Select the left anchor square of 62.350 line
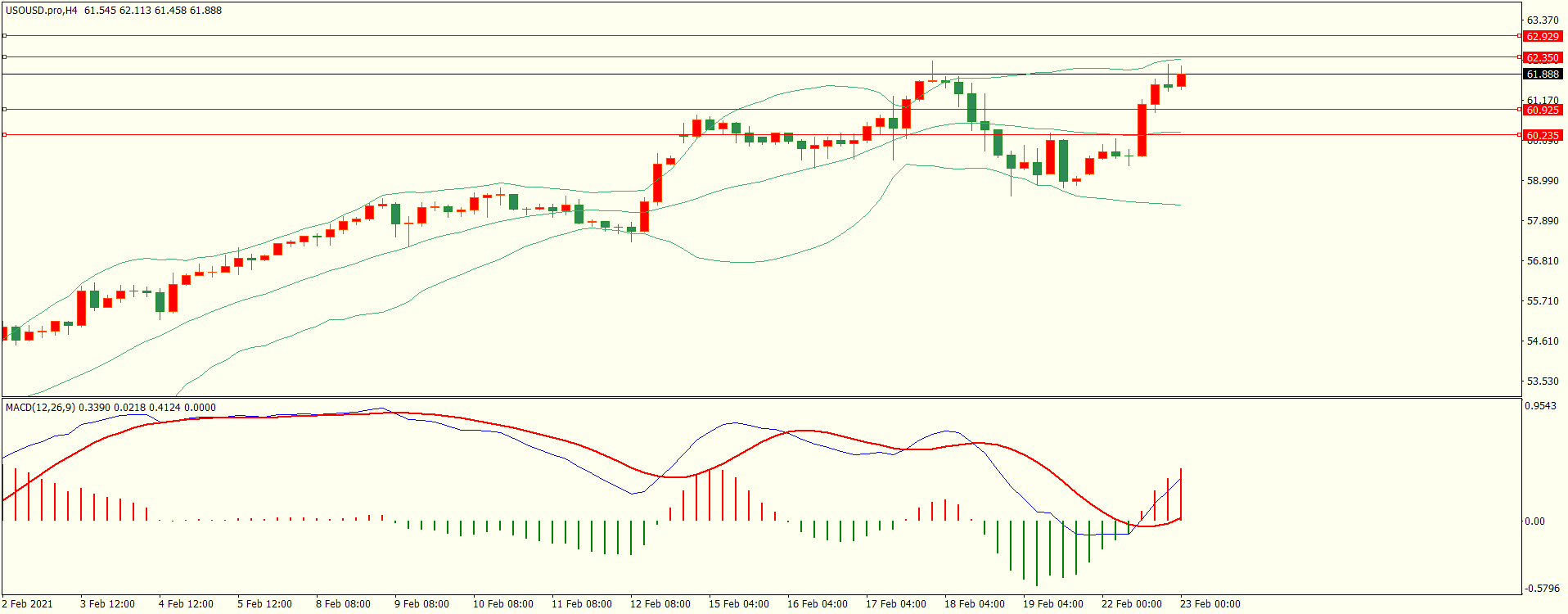 tap(5, 57)
